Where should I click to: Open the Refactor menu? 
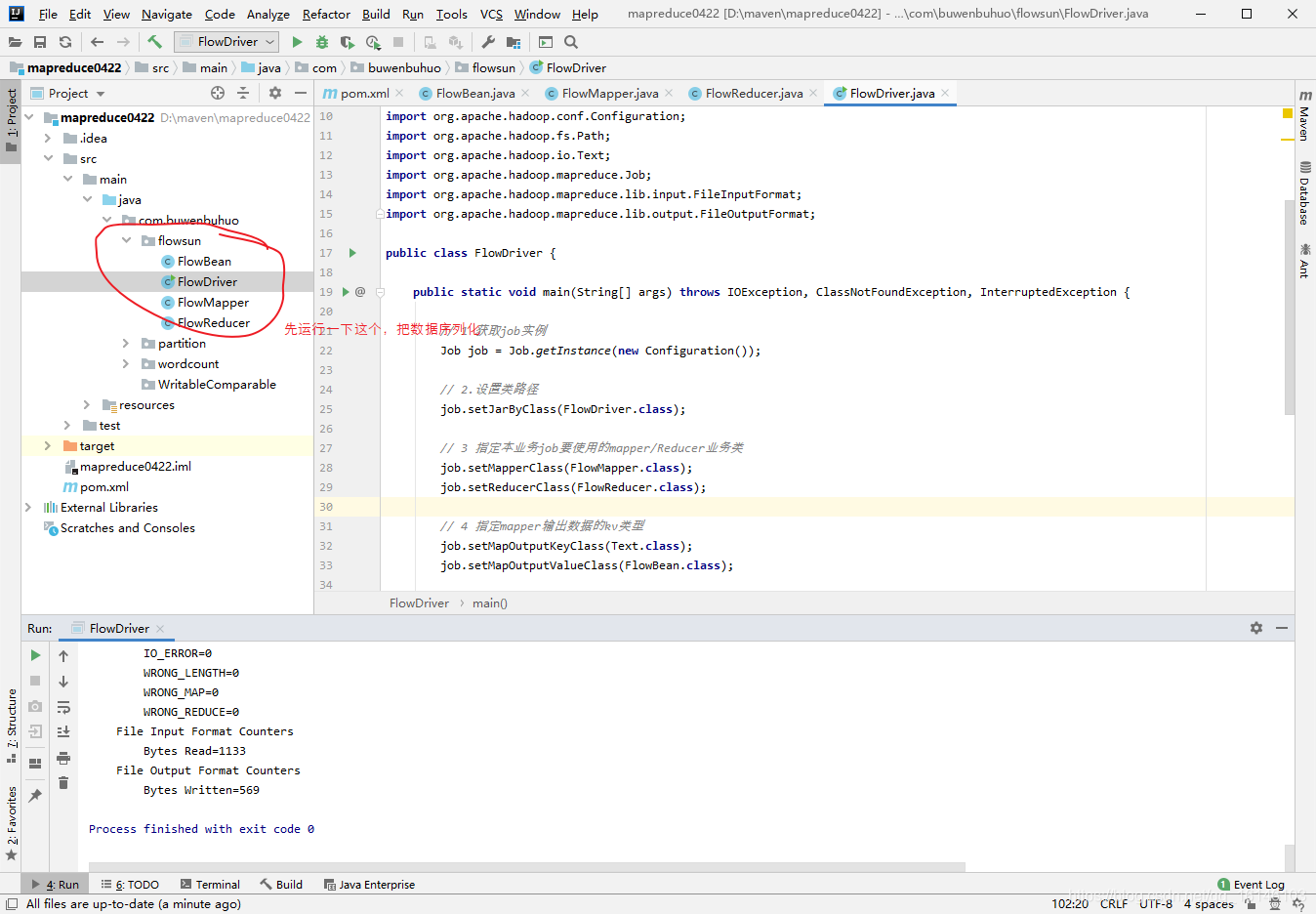(x=326, y=14)
